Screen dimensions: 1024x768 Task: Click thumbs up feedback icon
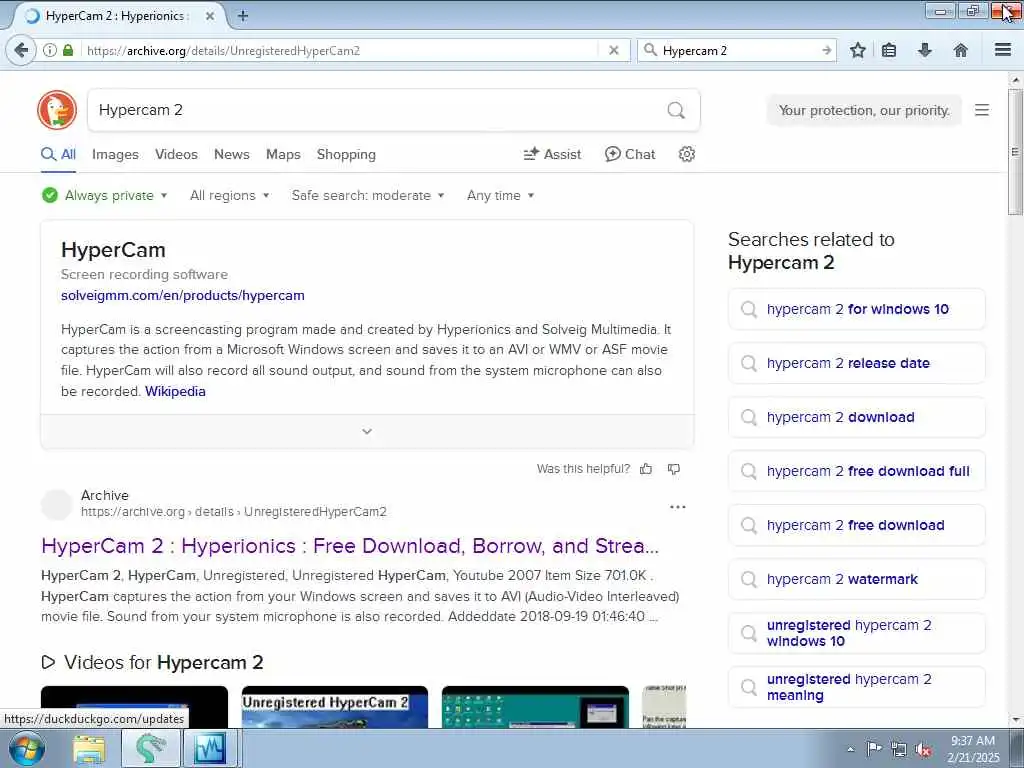coord(646,469)
